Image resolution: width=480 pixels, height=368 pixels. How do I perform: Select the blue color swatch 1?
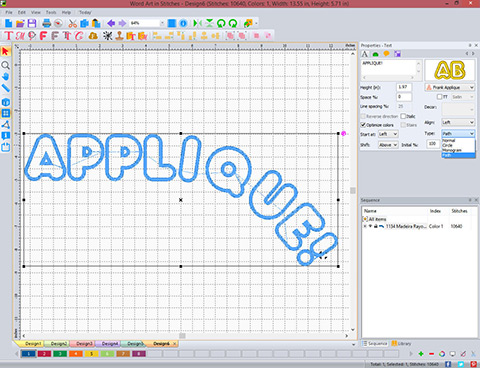tap(28, 354)
